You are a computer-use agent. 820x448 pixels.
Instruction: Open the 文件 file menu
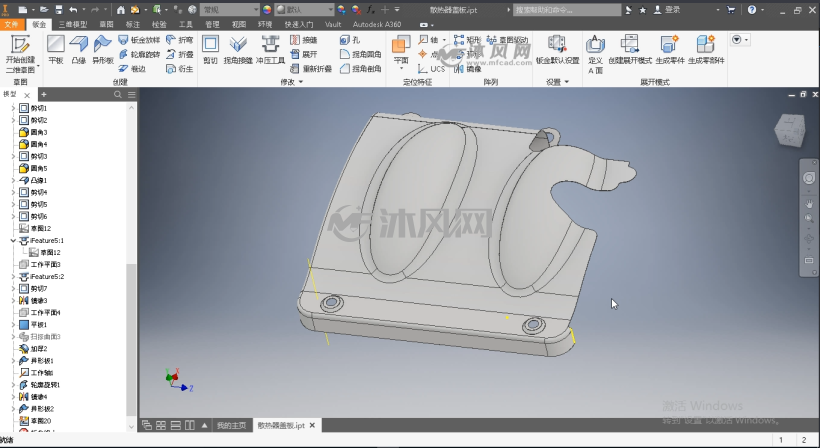click(12, 24)
